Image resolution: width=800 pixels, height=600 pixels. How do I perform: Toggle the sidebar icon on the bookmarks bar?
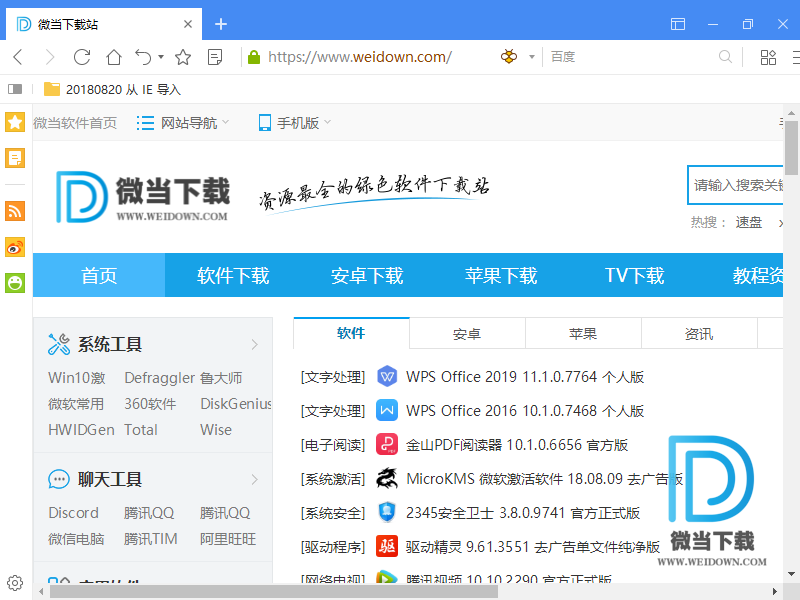pyautogui.click(x=15, y=89)
